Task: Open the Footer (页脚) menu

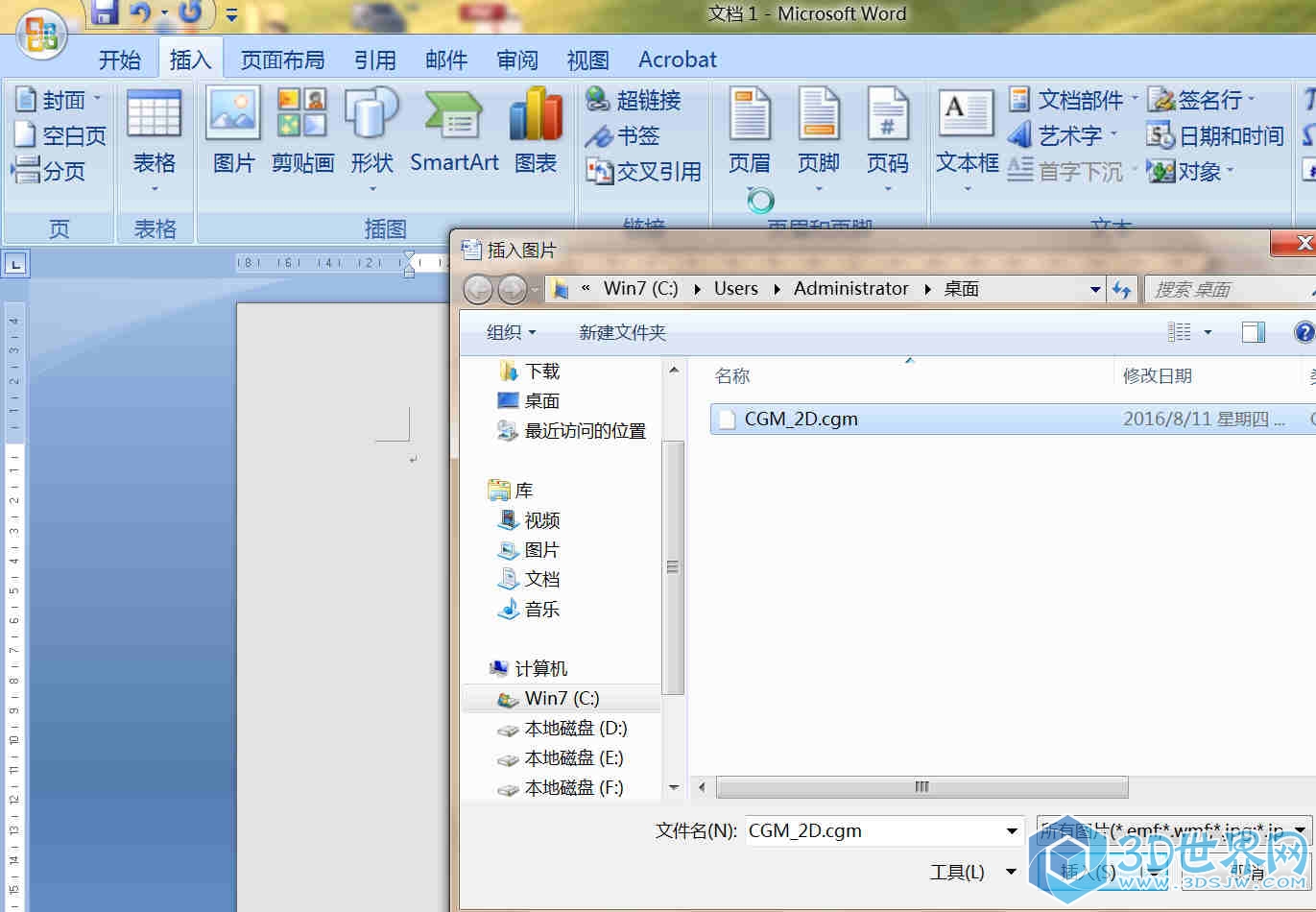Action: 819,139
